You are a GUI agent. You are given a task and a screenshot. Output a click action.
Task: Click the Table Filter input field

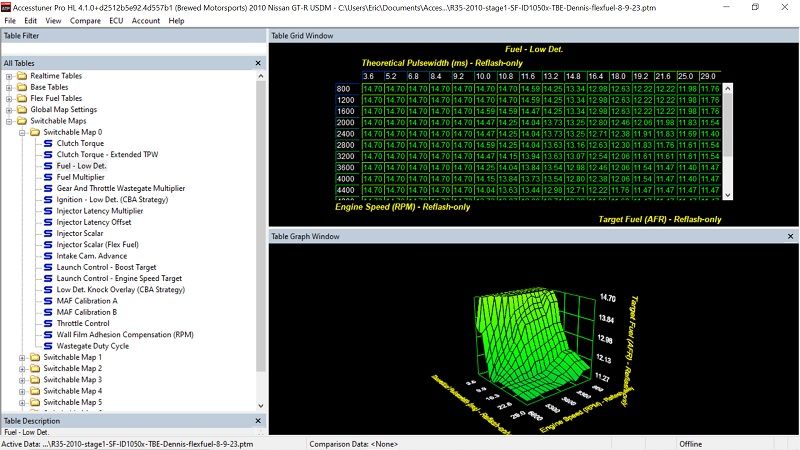tap(134, 49)
